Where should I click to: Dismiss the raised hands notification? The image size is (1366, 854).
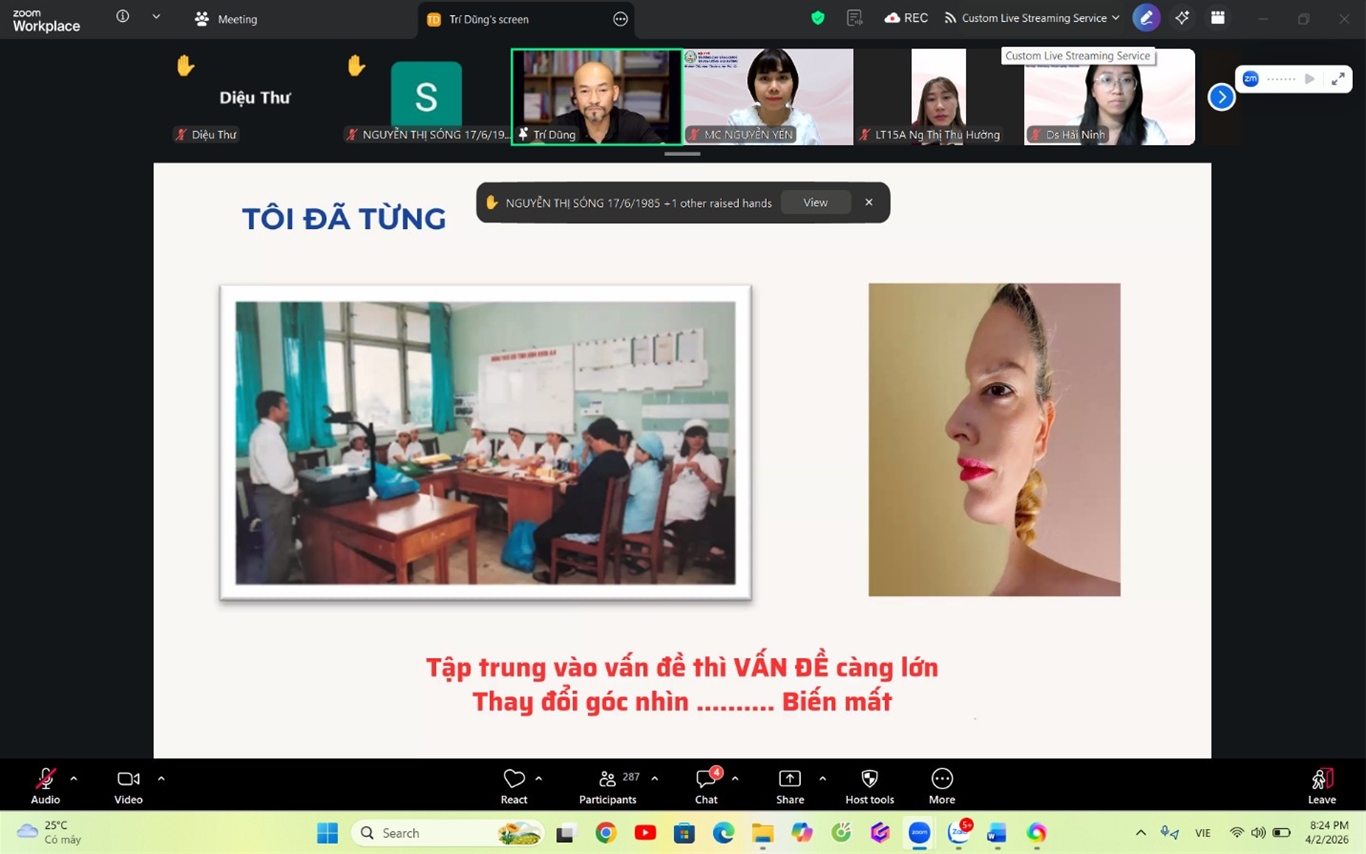869,202
